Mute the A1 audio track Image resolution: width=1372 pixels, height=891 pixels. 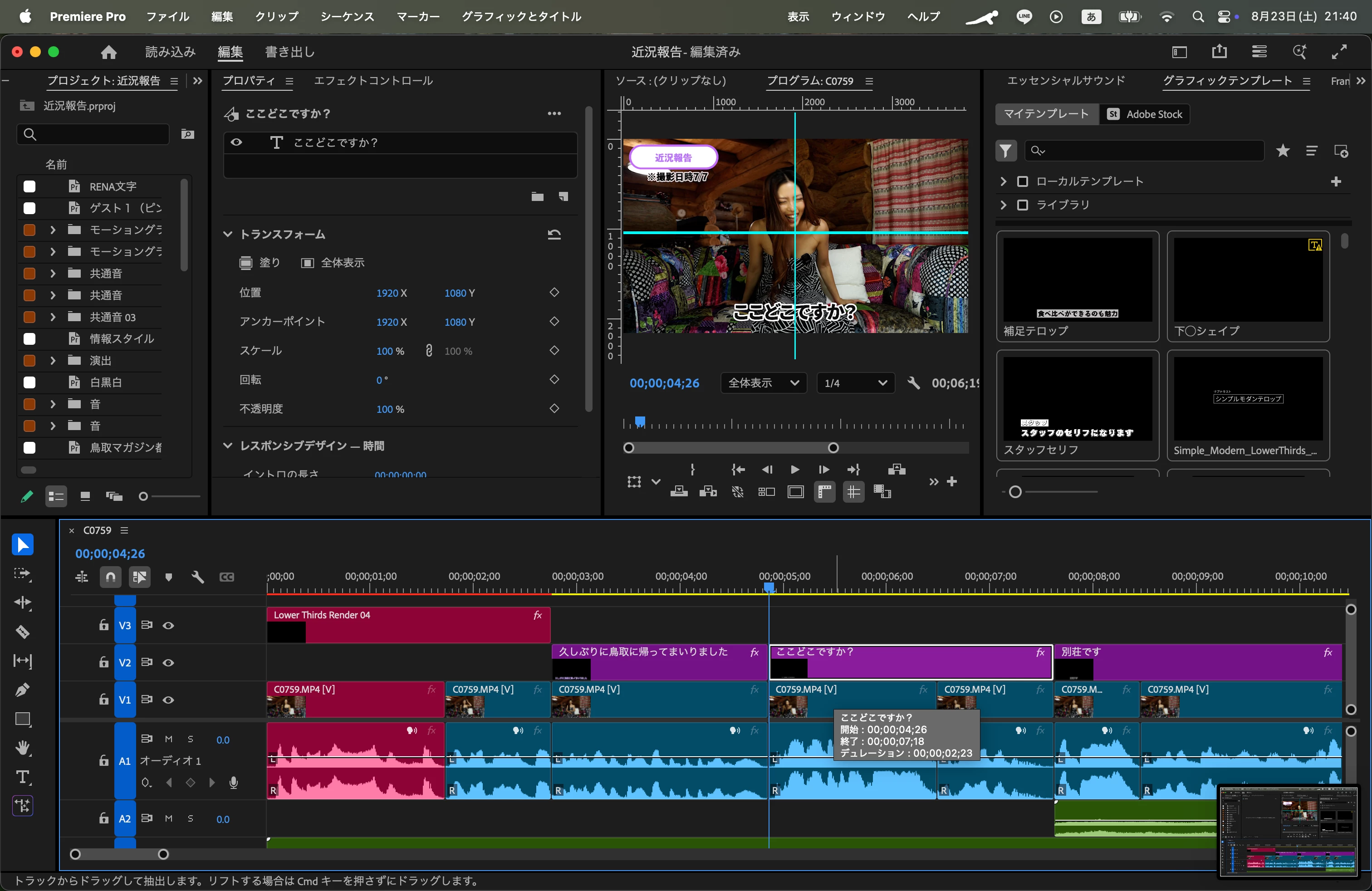[169, 739]
